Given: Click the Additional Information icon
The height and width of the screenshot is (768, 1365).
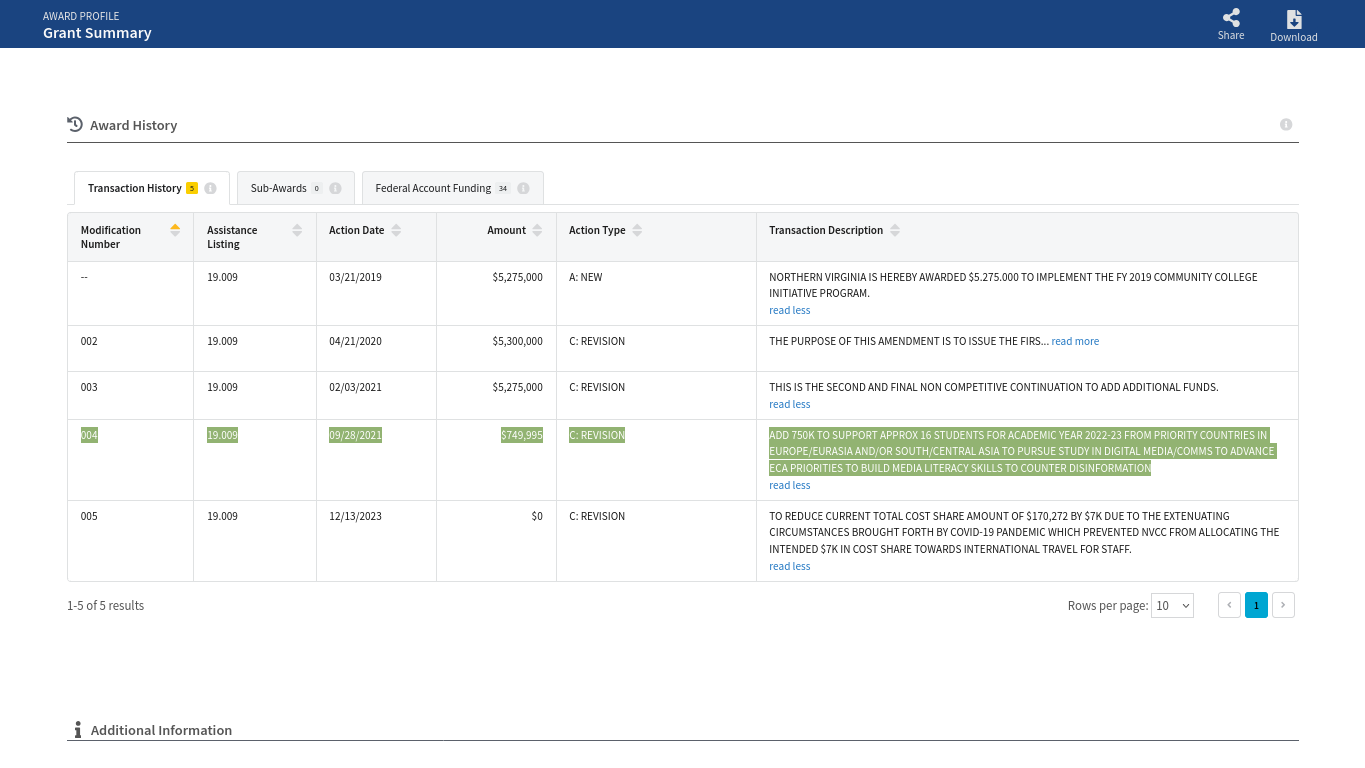Looking at the screenshot, I should tap(78, 730).
